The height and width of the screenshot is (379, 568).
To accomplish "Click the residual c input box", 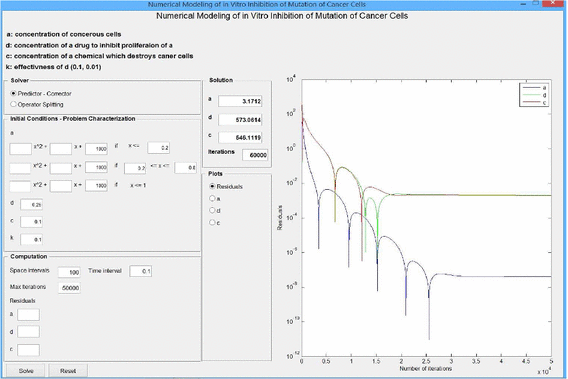I will [x=28, y=350].
